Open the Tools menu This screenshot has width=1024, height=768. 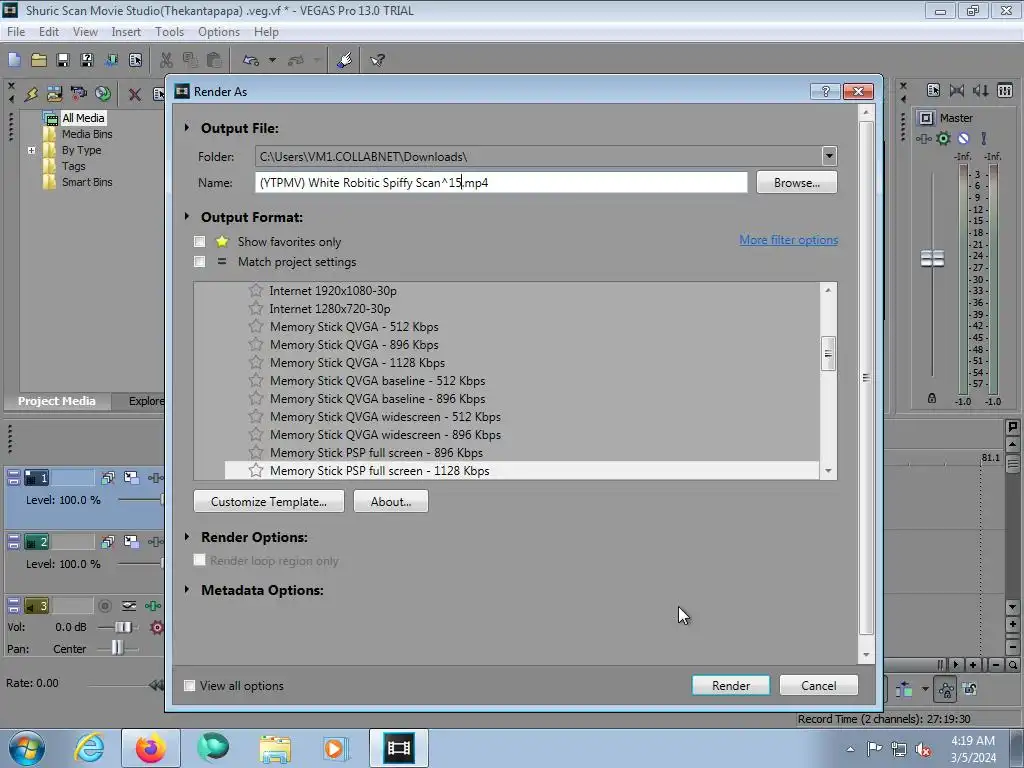(x=169, y=31)
